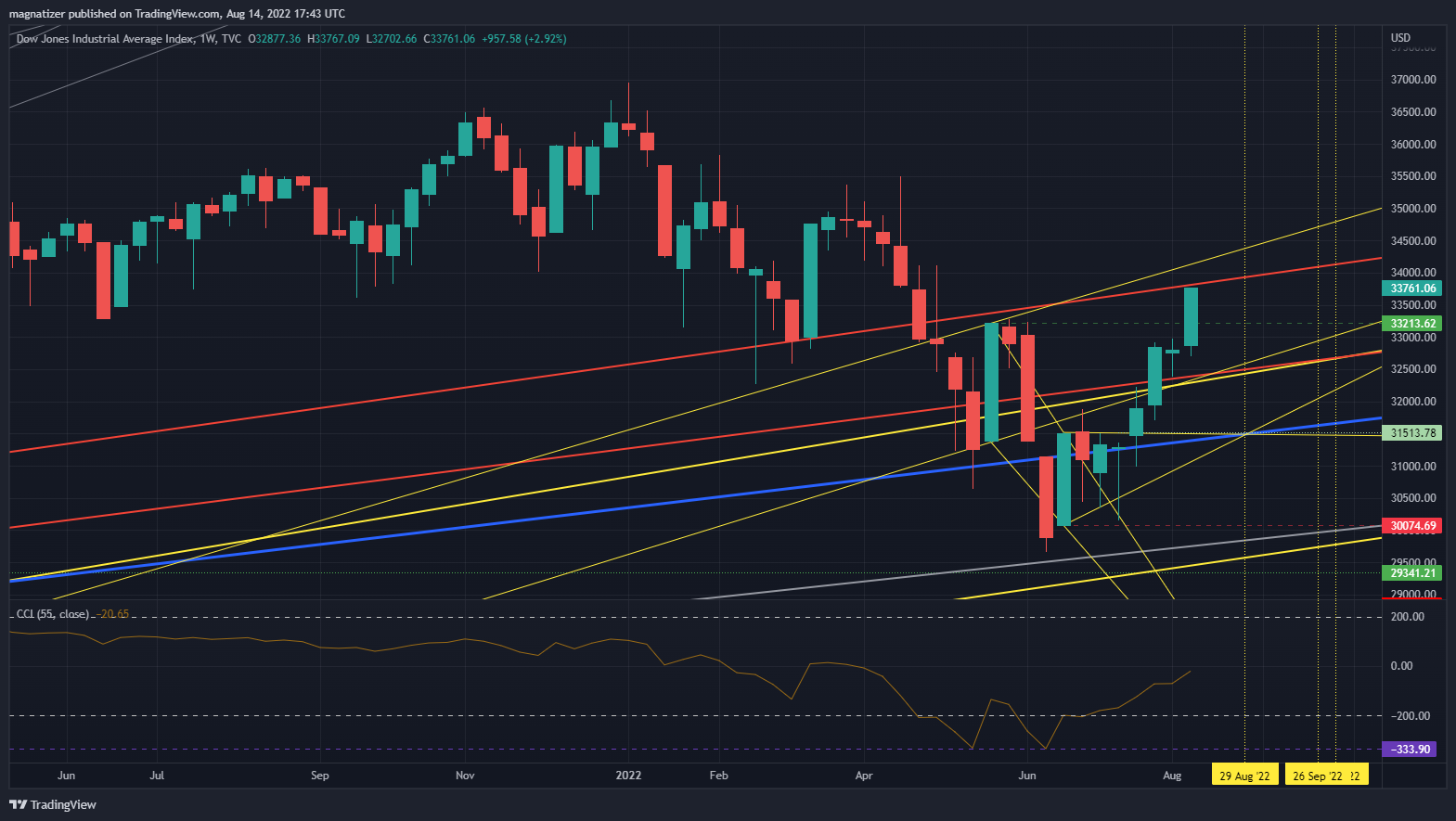Click the purple -333.90 CCI tag
Image resolution: width=1456 pixels, height=821 pixels.
coord(1410,749)
